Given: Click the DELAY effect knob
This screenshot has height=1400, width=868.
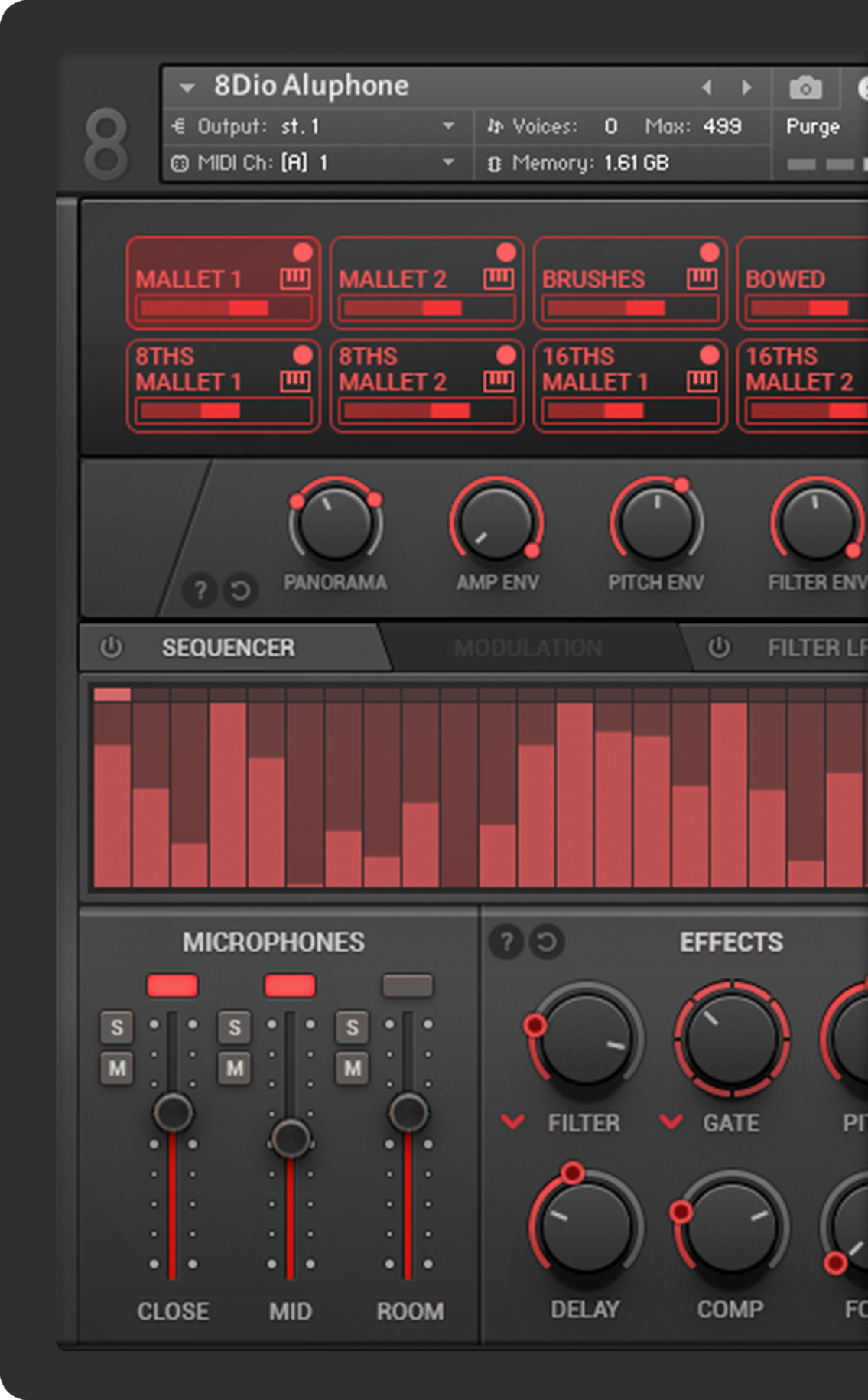Looking at the screenshot, I should pos(585,1226).
